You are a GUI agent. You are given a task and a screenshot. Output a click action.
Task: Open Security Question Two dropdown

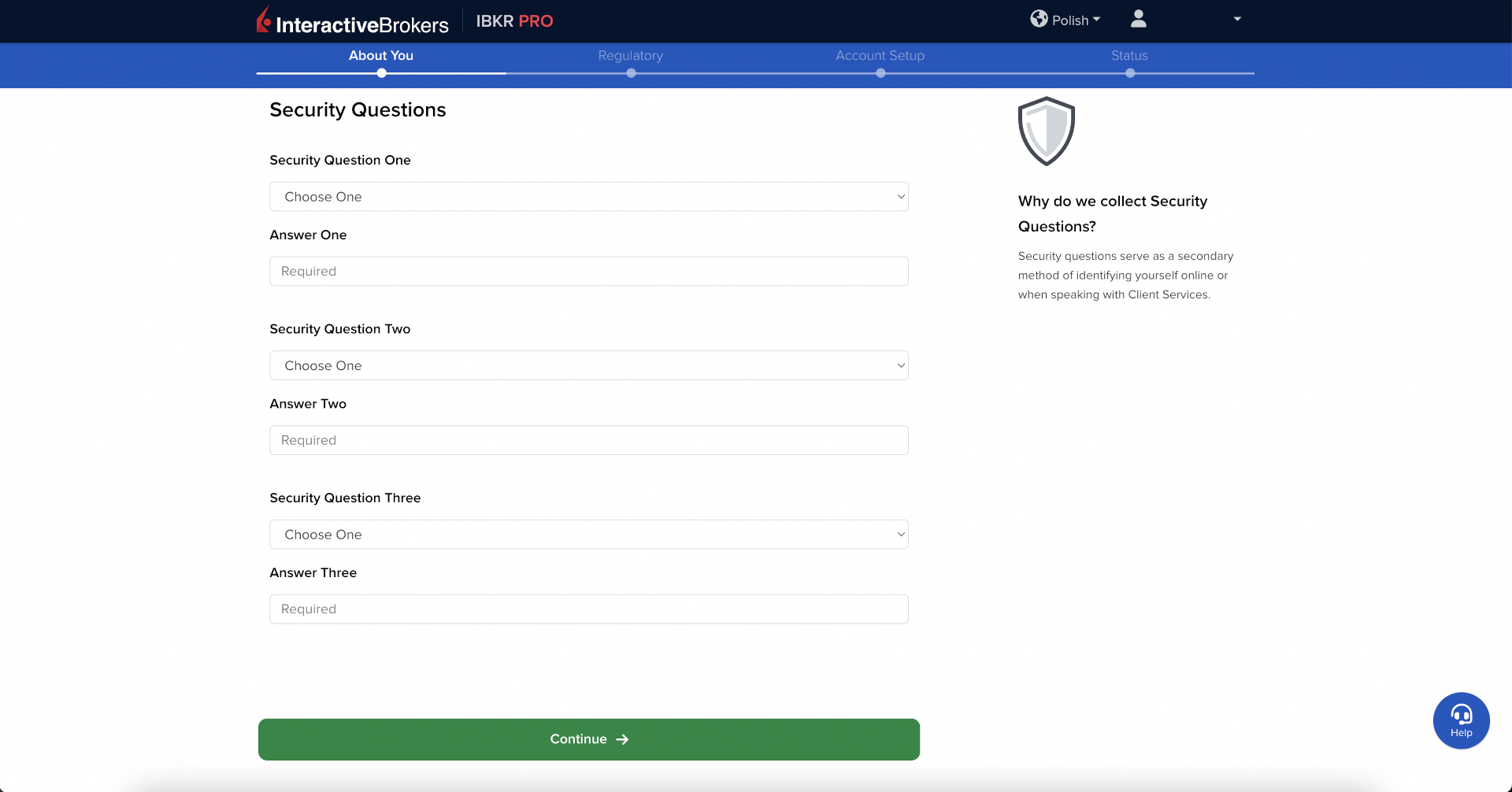(588, 365)
